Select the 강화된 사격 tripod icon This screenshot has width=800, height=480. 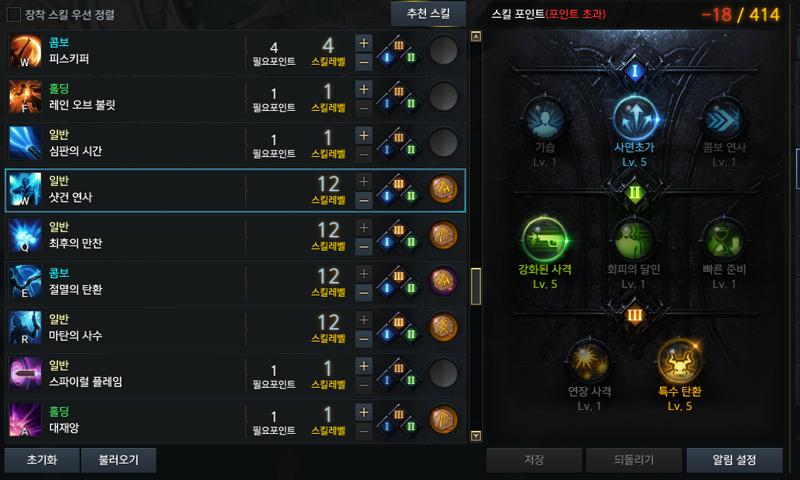click(544, 240)
